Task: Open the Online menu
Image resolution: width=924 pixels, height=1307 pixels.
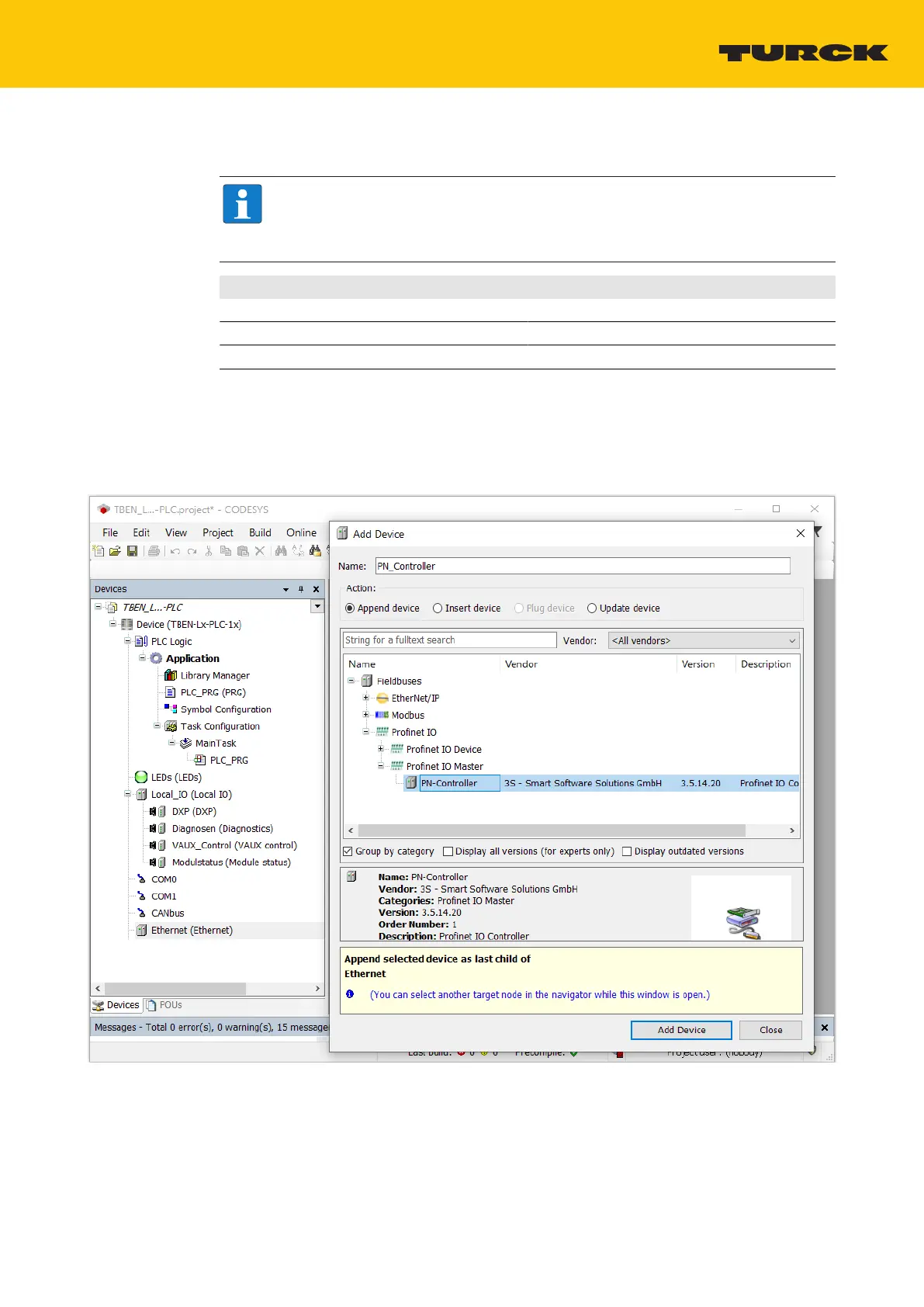Action: tap(301, 532)
